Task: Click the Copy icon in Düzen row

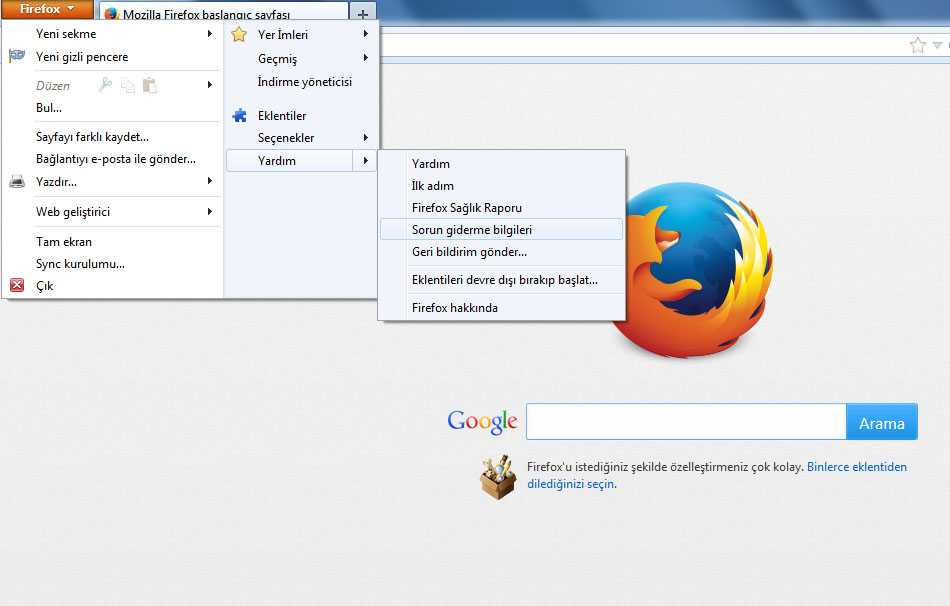Action: [128, 85]
